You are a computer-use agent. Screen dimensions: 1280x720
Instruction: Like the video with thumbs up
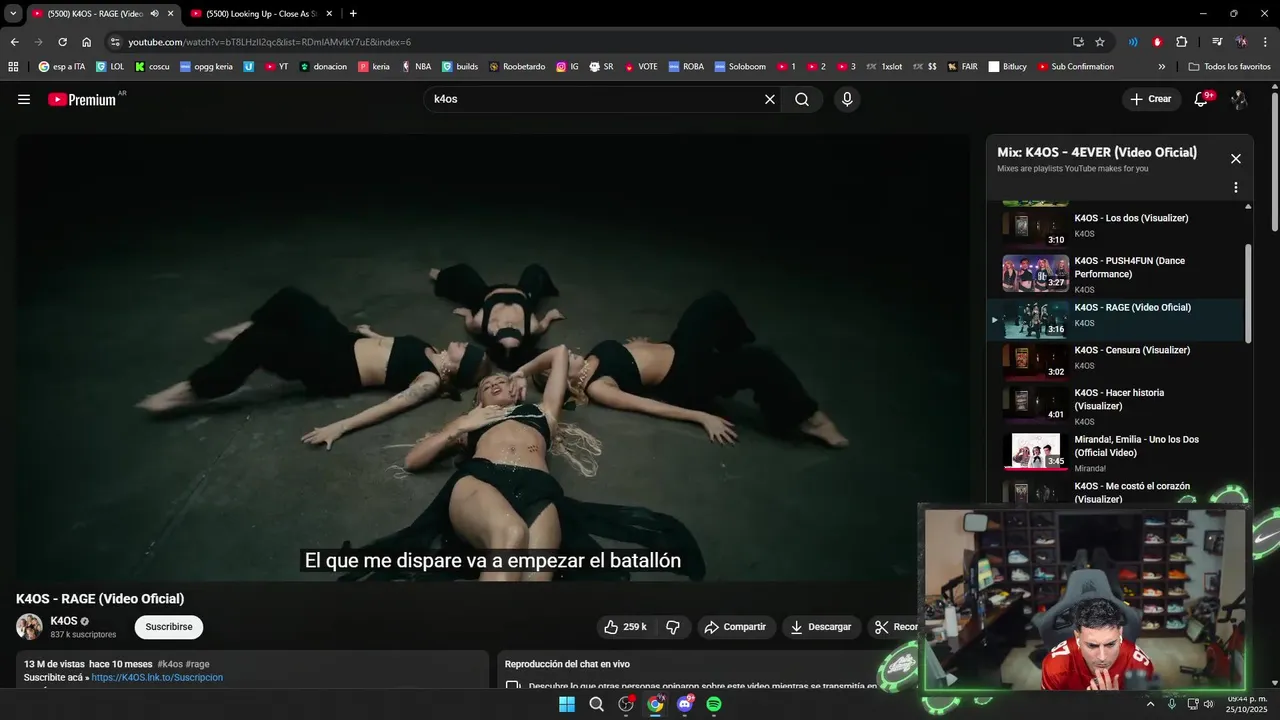click(625, 627)
